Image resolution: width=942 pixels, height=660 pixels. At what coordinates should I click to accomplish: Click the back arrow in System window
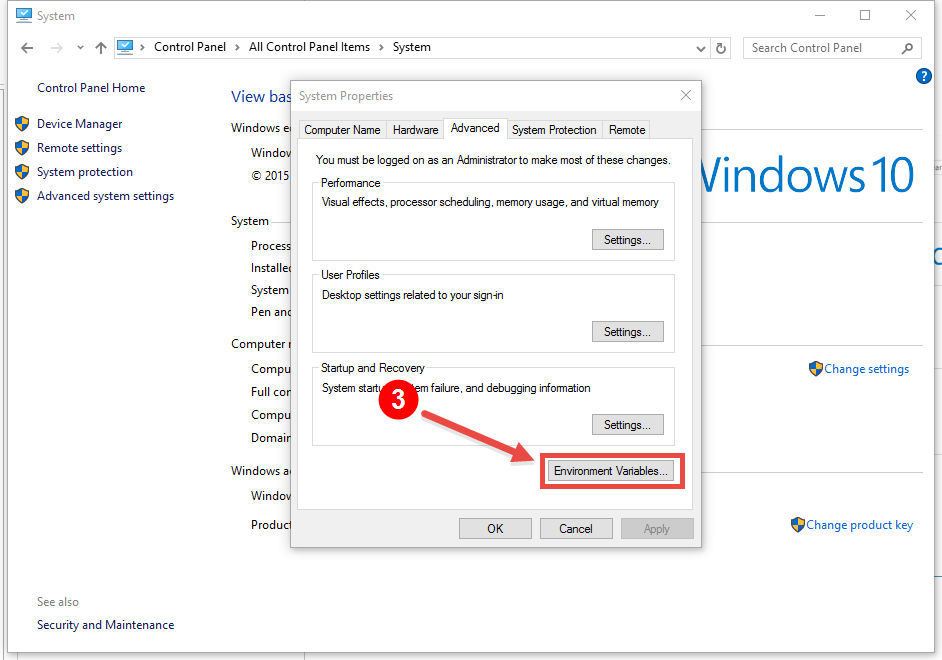point(27,48)
